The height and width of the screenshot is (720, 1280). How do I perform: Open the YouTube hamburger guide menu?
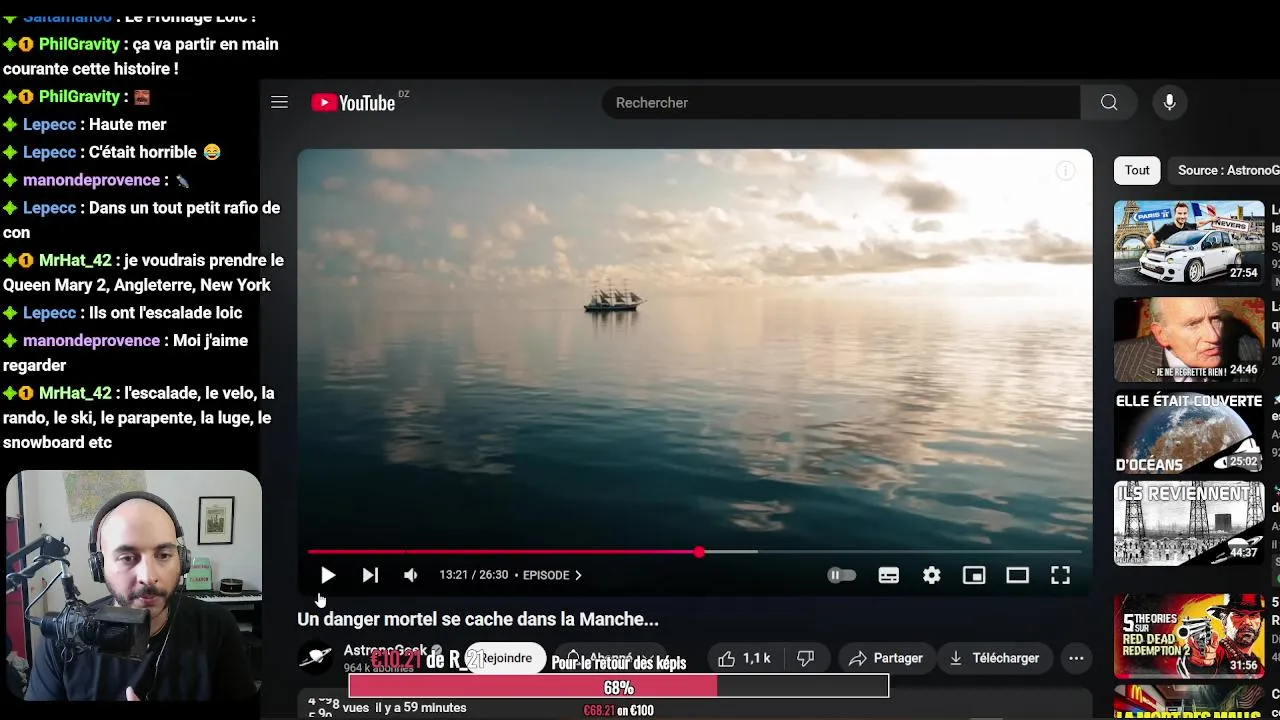pos(279,102)
